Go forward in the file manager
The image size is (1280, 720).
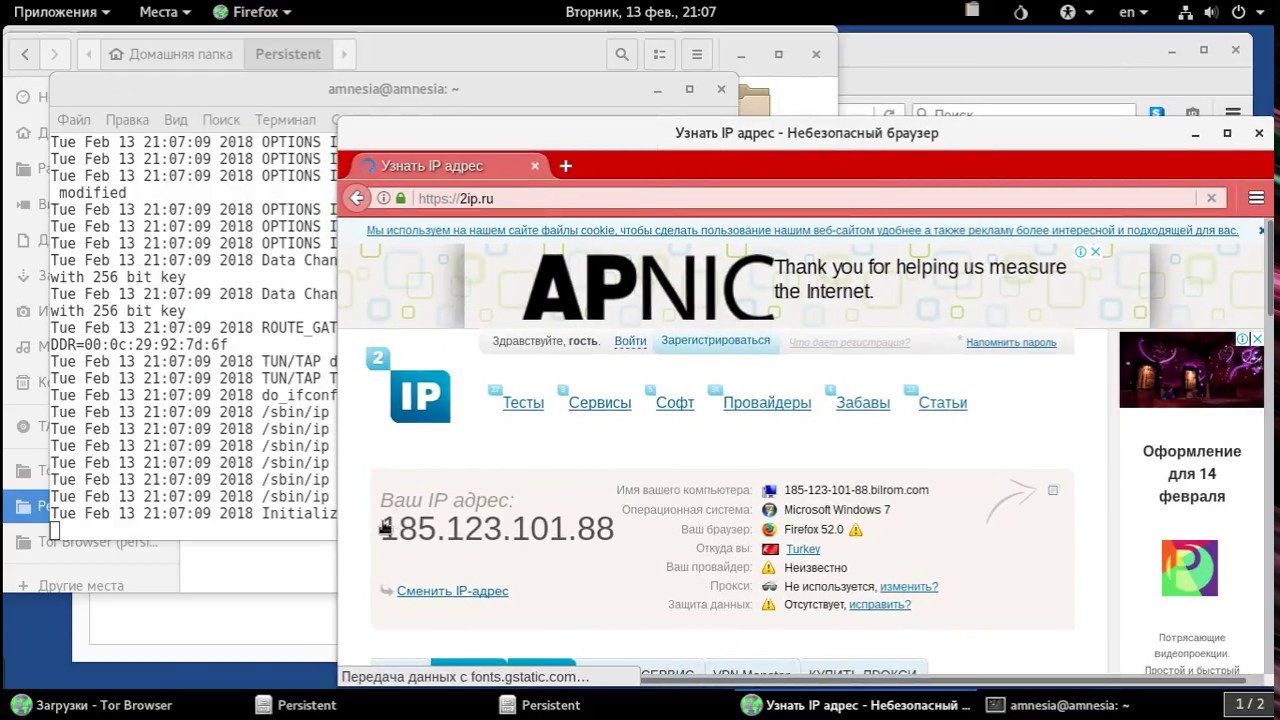click(55, 54)
